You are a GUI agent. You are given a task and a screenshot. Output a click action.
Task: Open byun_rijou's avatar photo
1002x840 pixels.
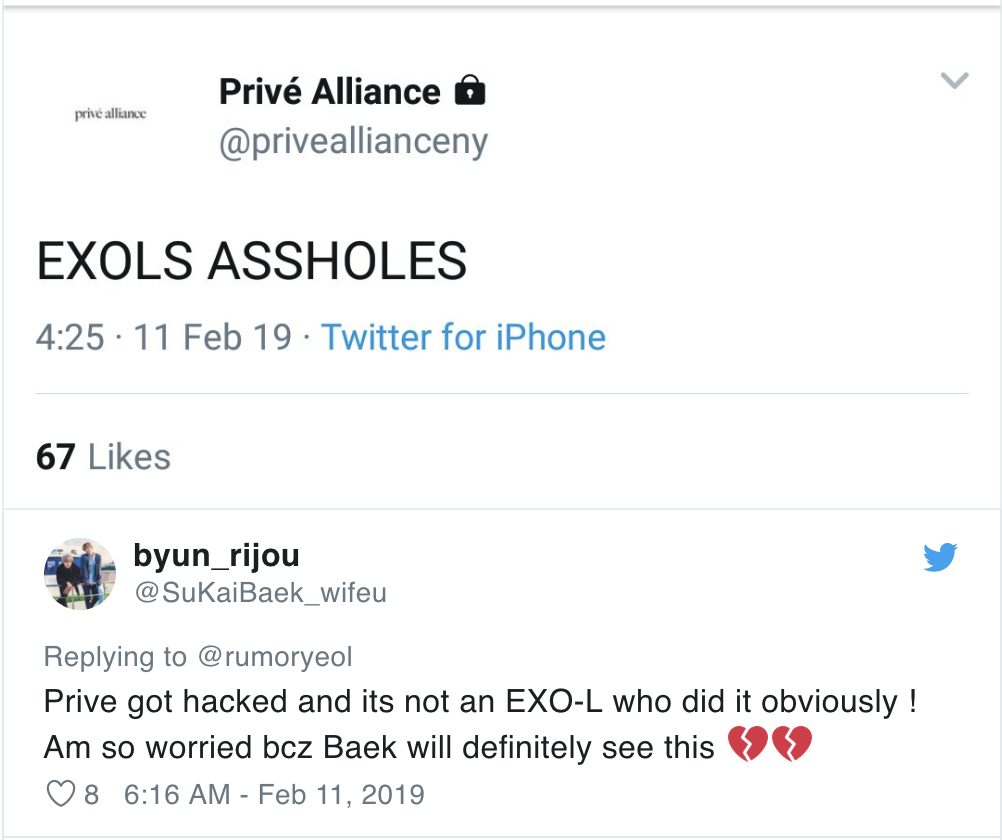pyautogui.click(x=79, y=573)
